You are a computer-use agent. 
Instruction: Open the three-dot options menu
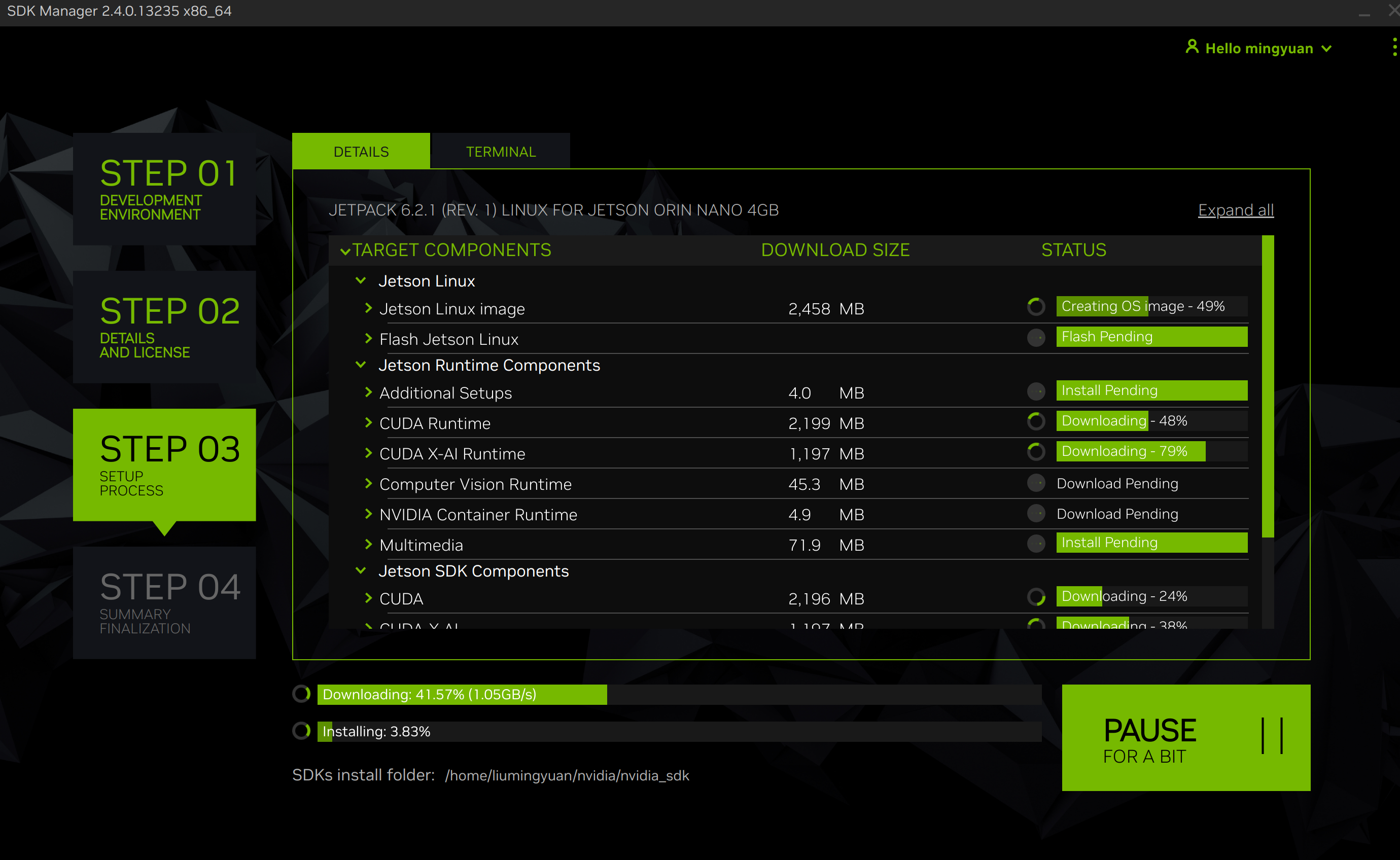pyautogui.click(x=1394, y=47)
